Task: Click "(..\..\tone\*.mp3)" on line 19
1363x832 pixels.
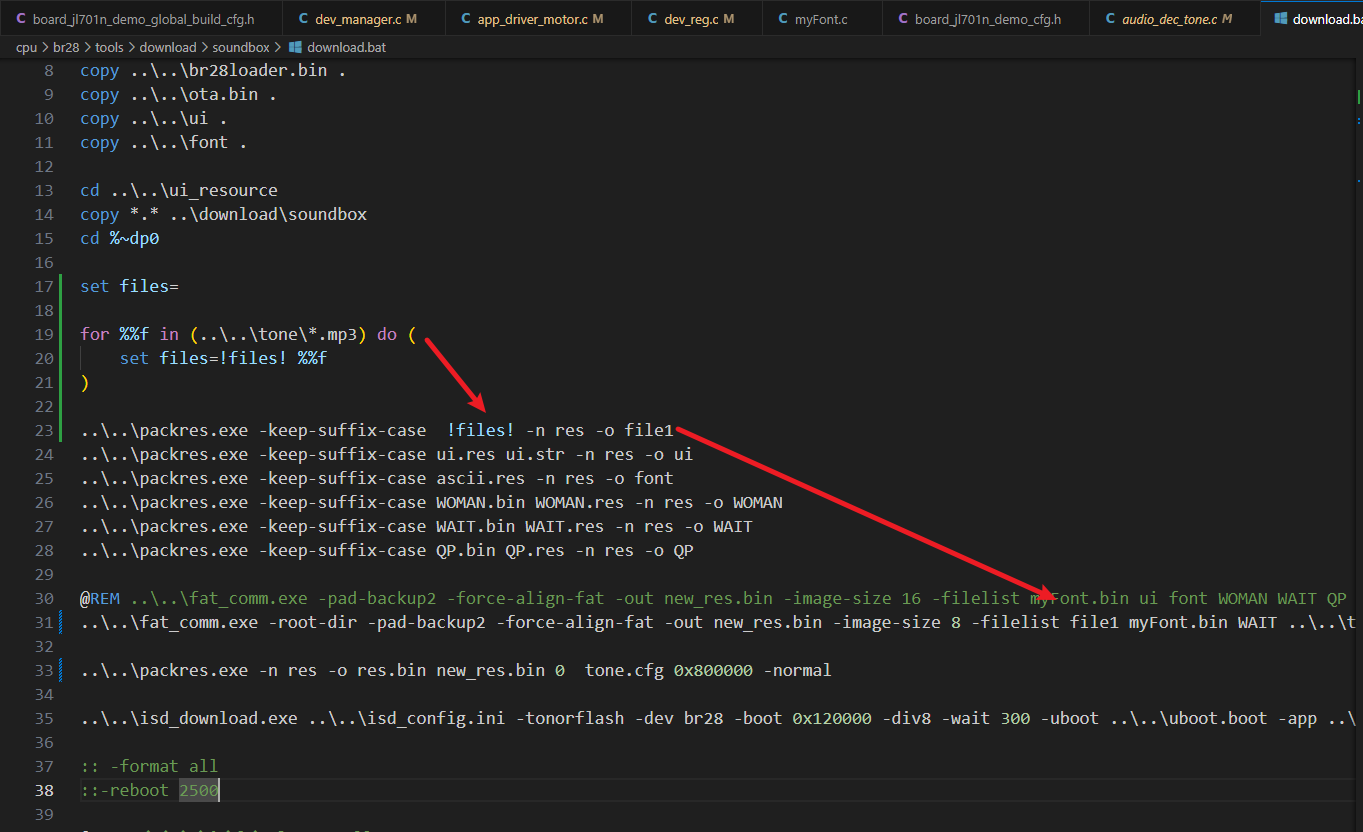Action: [278, 334]
